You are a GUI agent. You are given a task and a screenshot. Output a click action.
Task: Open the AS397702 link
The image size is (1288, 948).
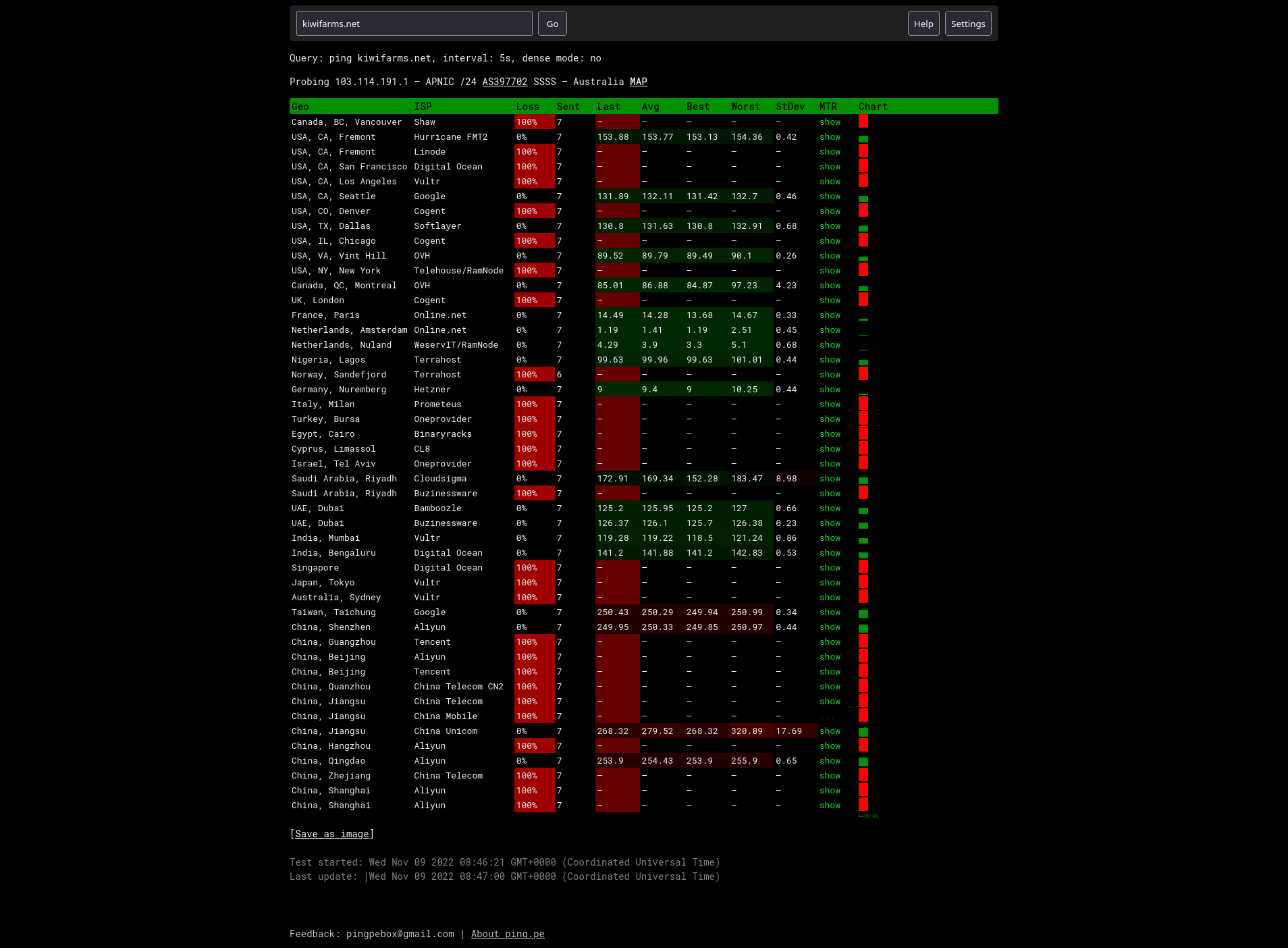click(505, 82)
